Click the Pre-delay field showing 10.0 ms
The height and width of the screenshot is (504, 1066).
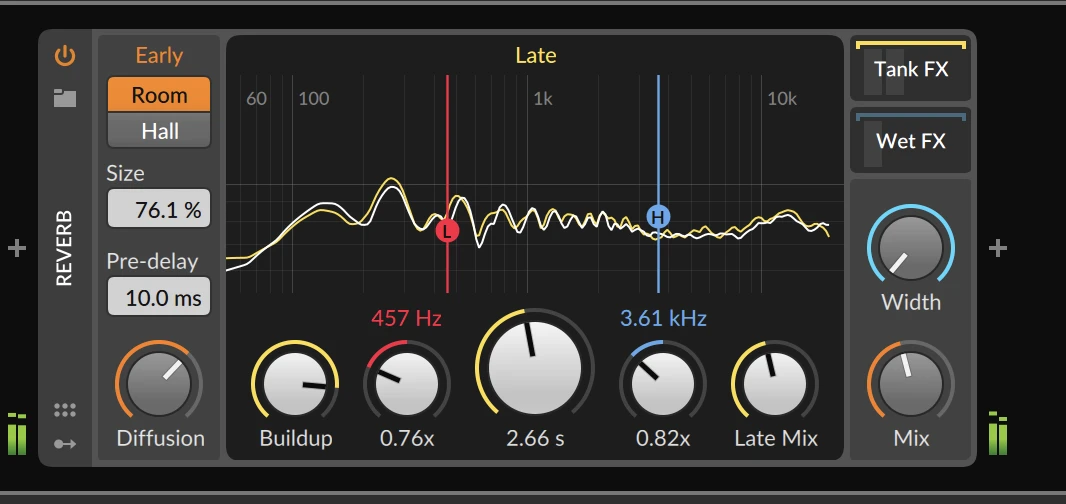[x=159, y=298]
